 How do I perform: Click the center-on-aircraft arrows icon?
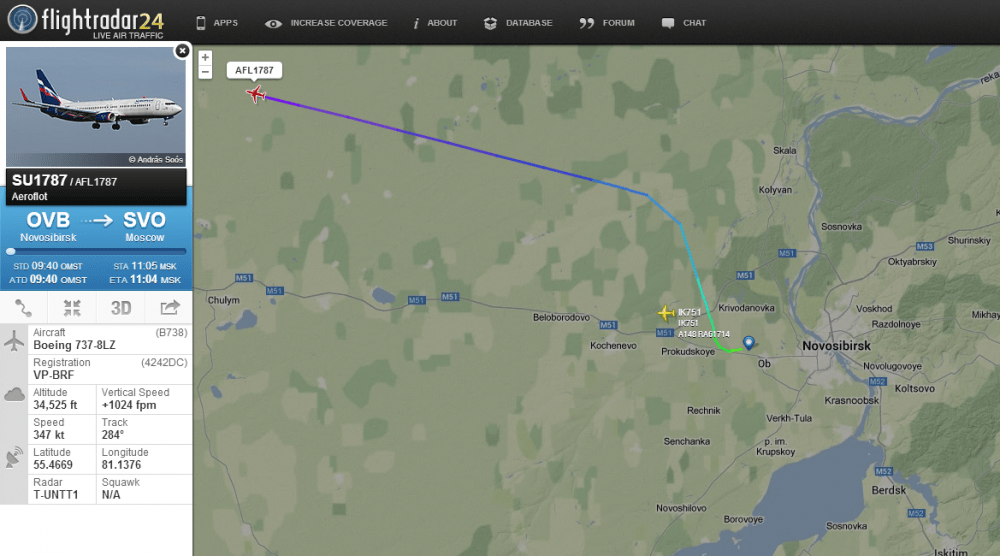pos(72,308)
